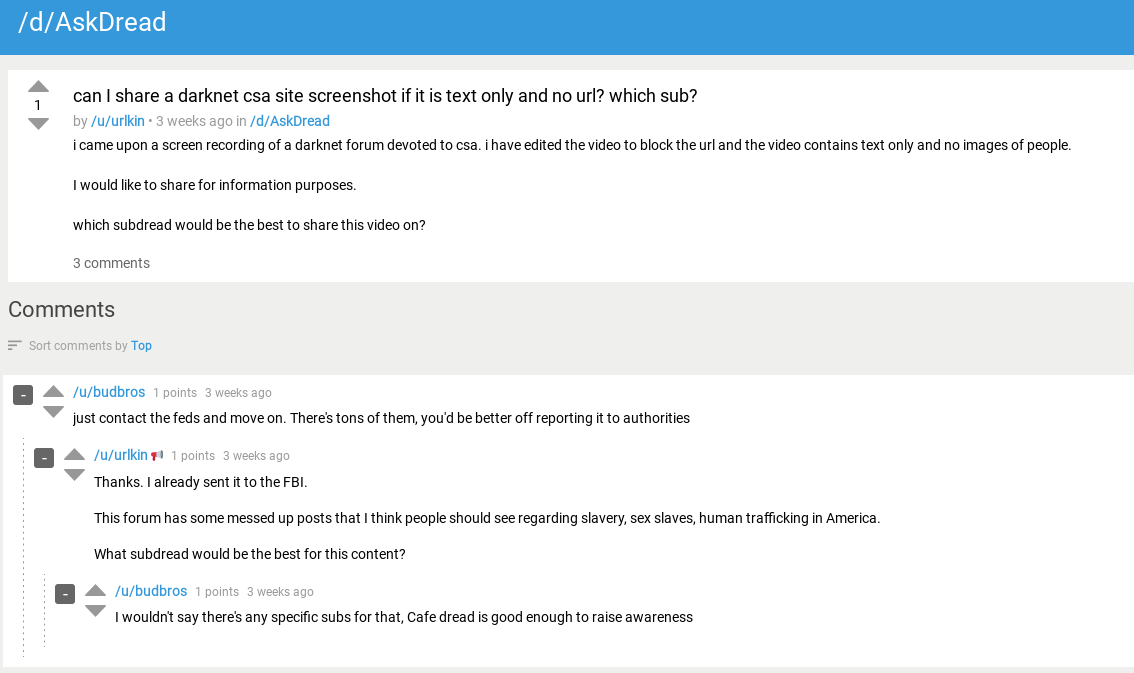Screen dimensions: 1134x673
Task: Open the Top sort option for comments
Action: tap(141, 345)
